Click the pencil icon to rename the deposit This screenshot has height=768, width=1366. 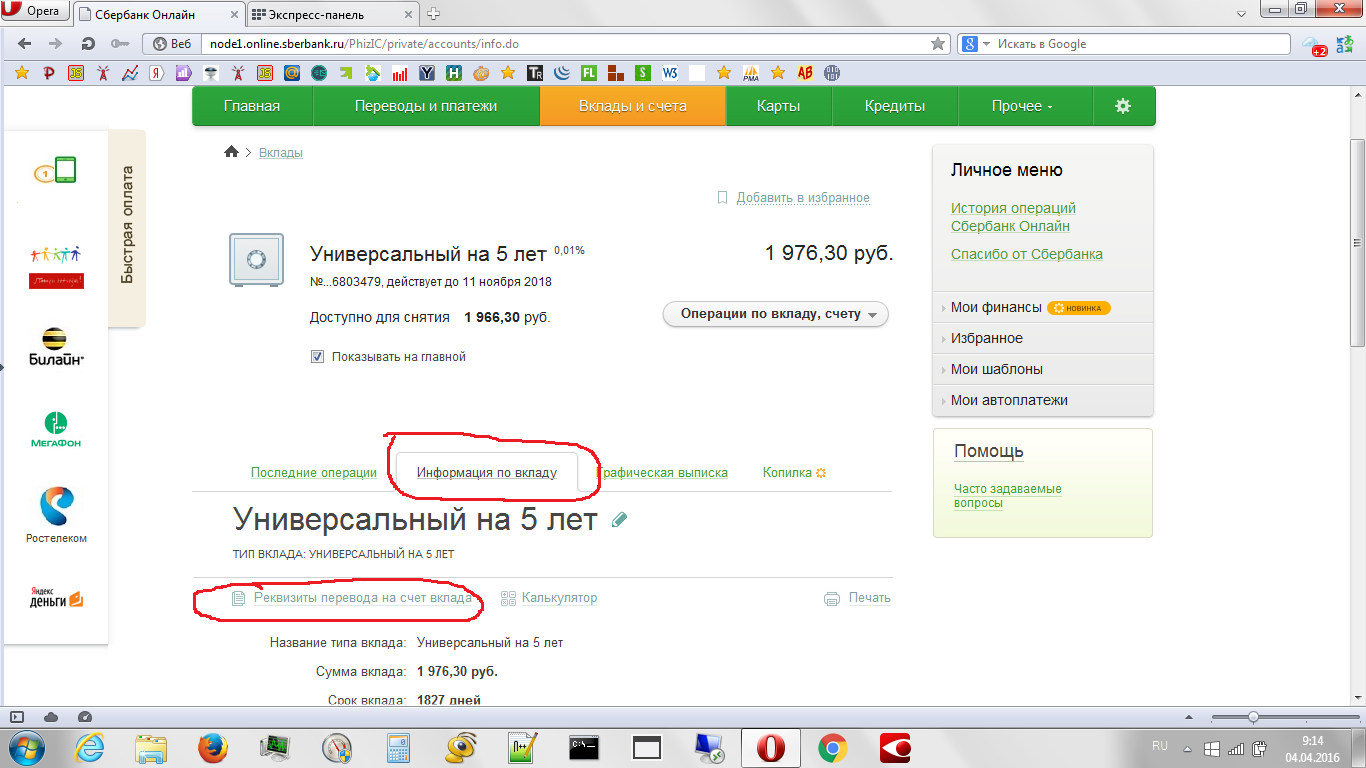617,519
